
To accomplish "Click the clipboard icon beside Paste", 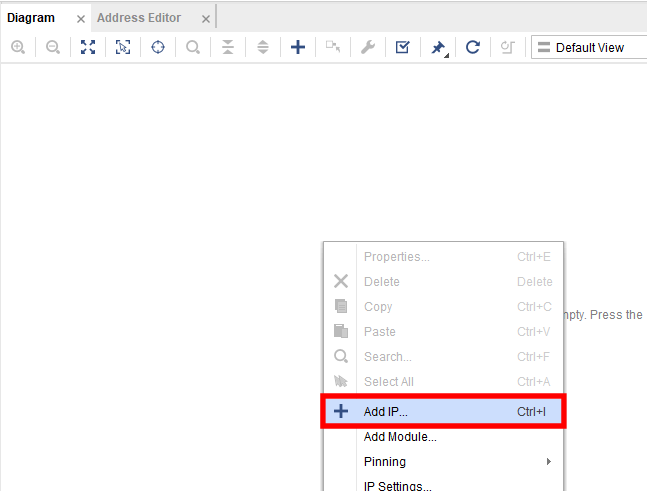I will point(341,331).
